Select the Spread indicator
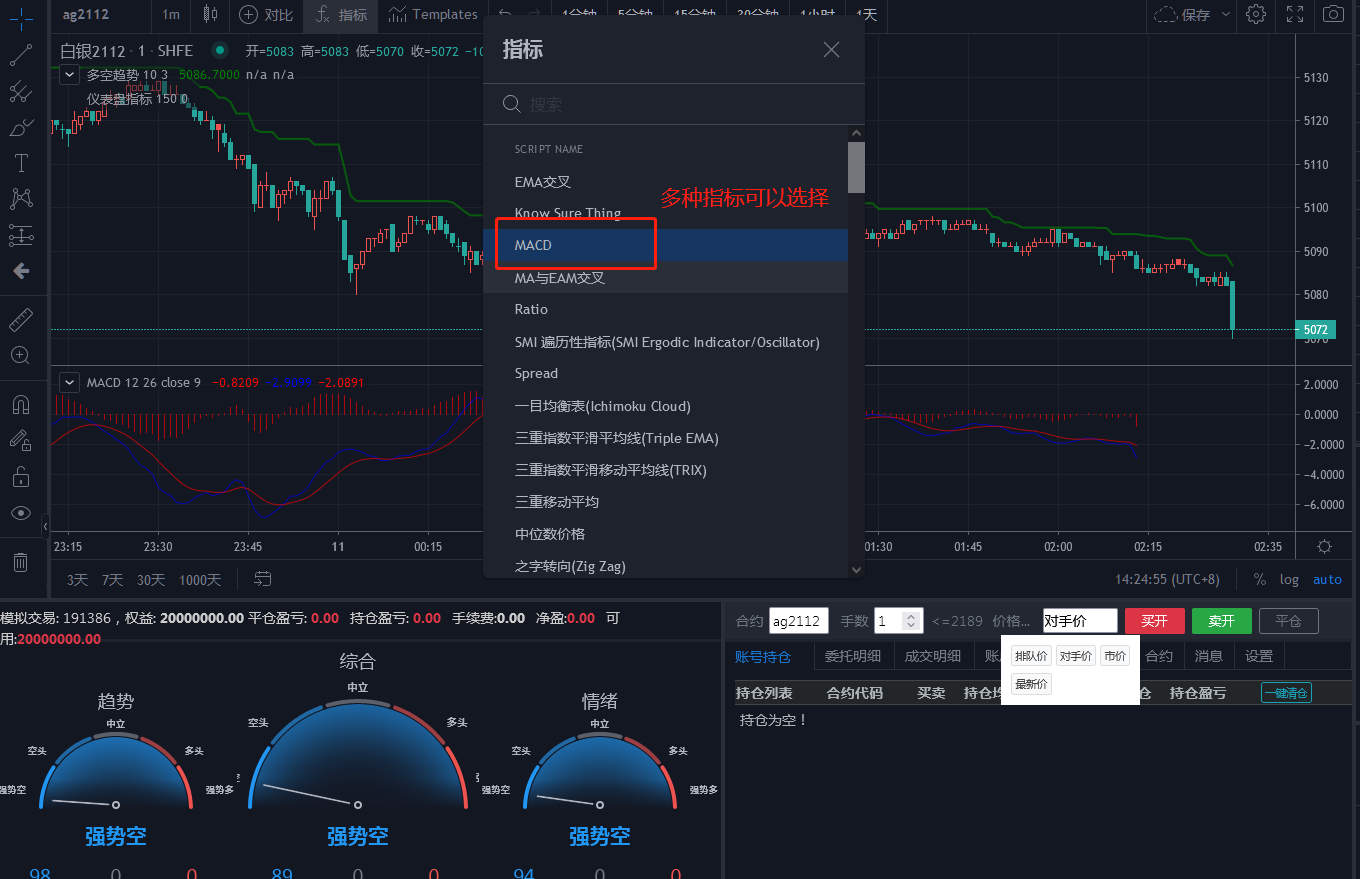 [665, 373]
